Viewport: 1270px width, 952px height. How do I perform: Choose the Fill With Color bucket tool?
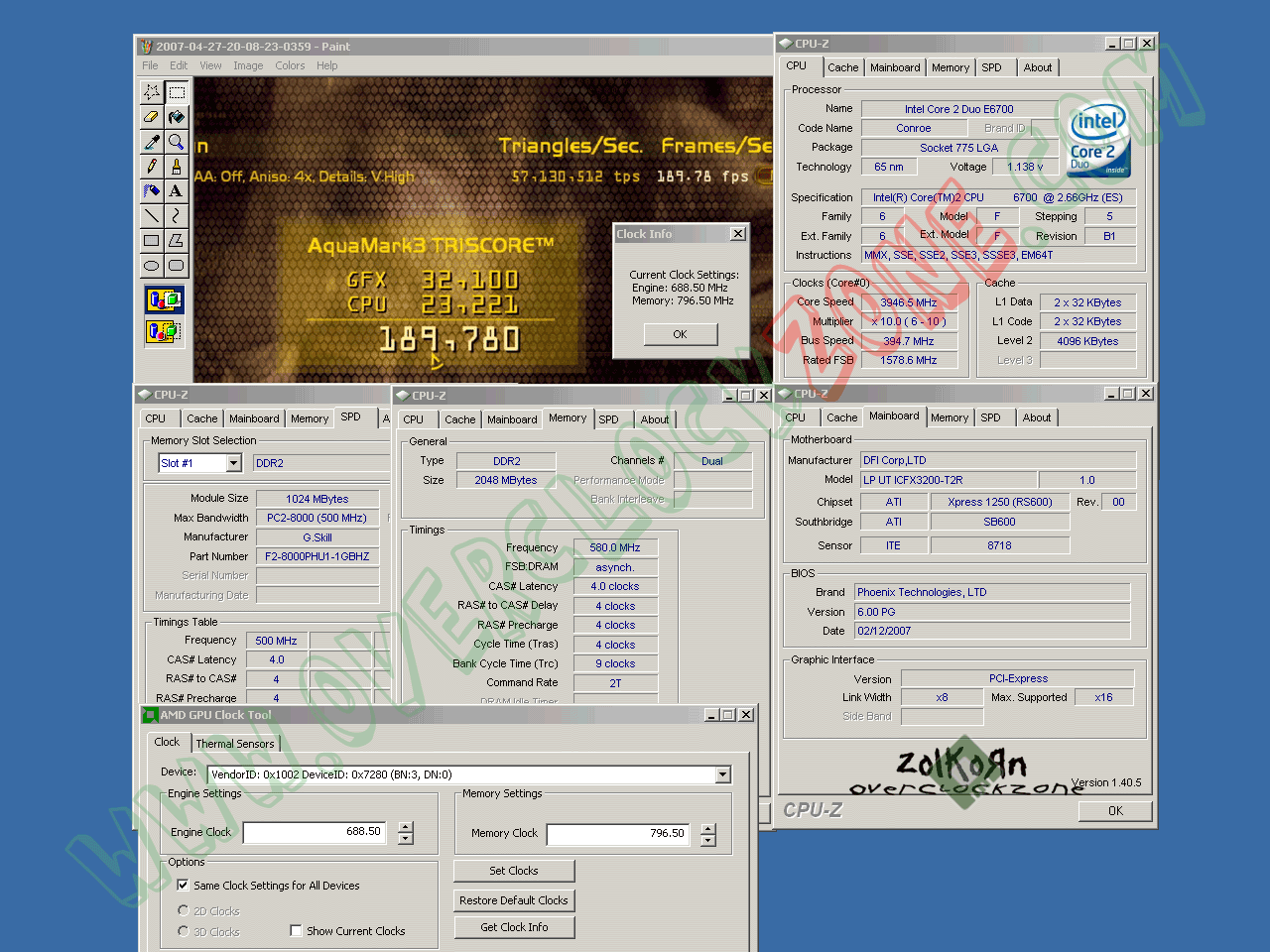click(x=177, y=117)
